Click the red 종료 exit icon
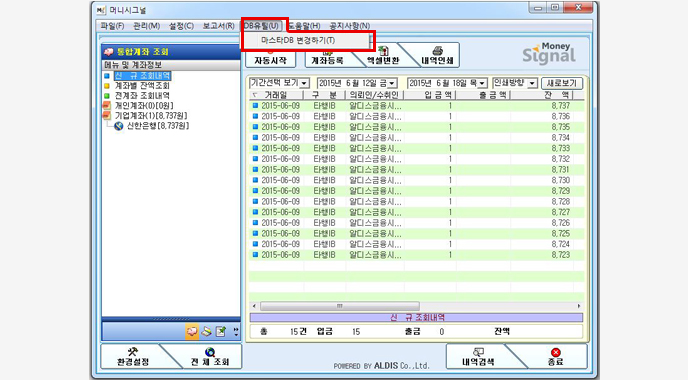Screen dimensions: 688x380 point(555,352)
